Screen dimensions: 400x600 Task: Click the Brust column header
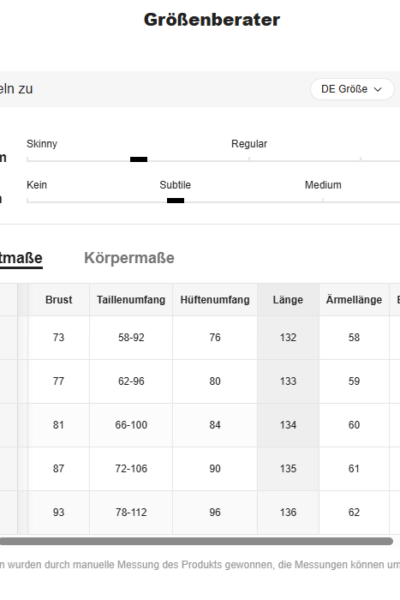(59, 300)
